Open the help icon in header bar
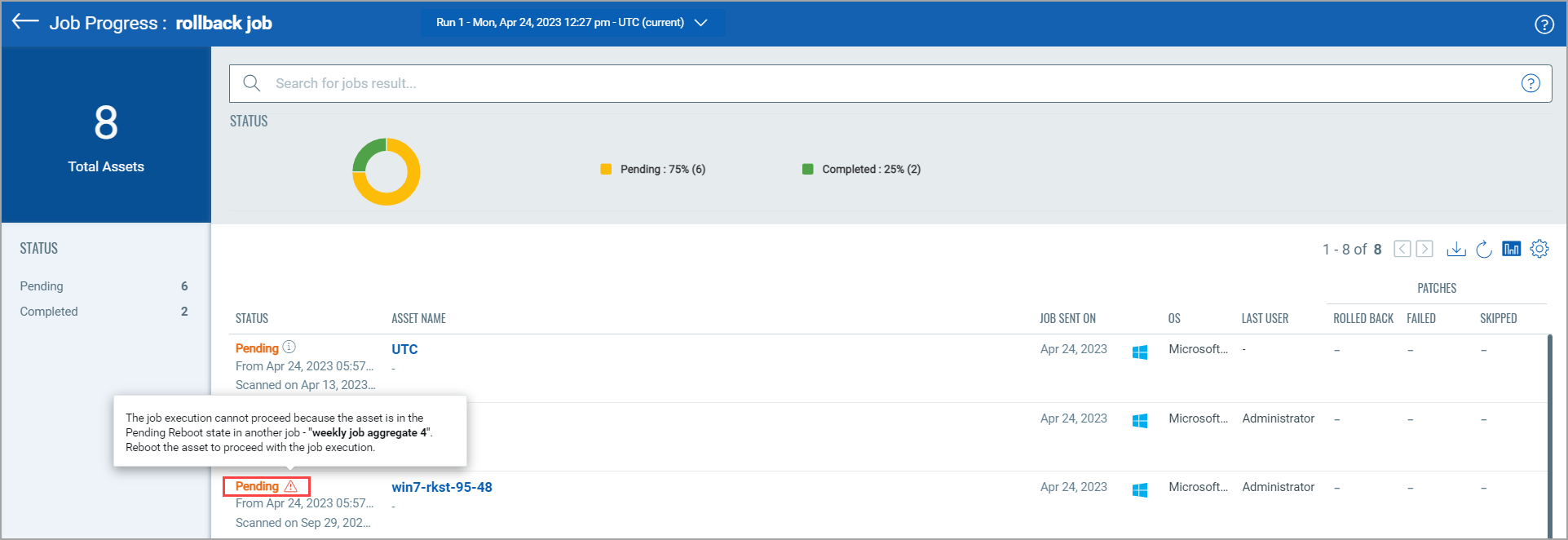Viewport: 1568px width, 540px height. (1544, 24)
